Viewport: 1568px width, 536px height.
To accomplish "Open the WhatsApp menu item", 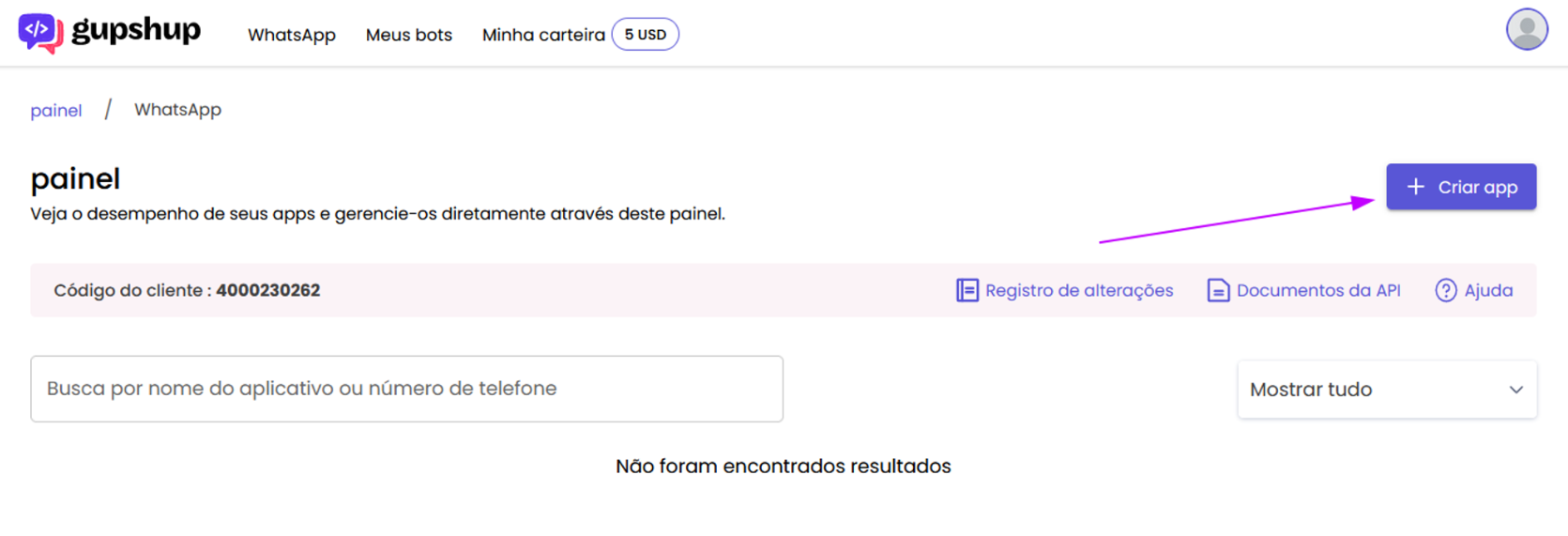I will tap(292, 35).
